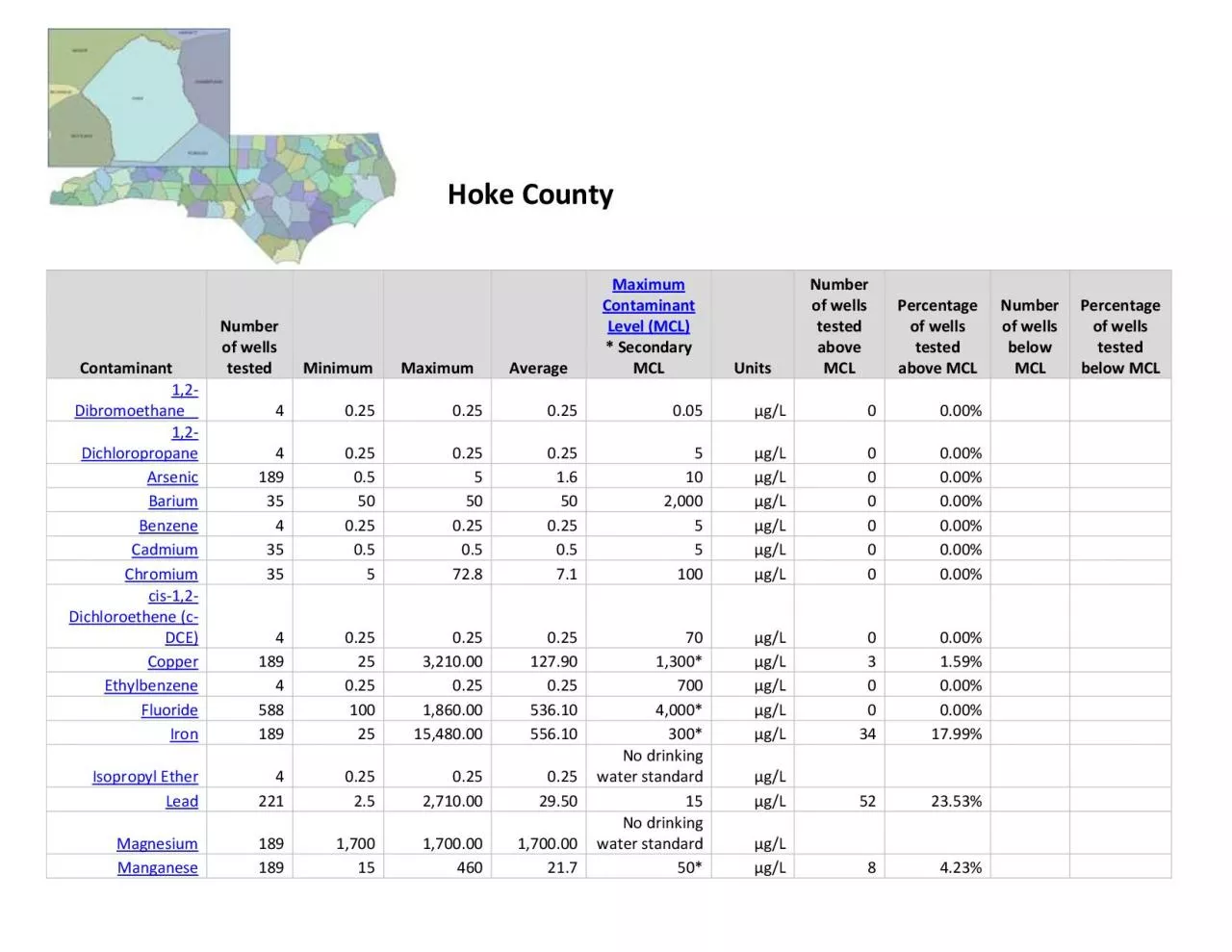Open the Cadmium contaminant link
This screenshot has width=1232, height=952.
point(165,550)
